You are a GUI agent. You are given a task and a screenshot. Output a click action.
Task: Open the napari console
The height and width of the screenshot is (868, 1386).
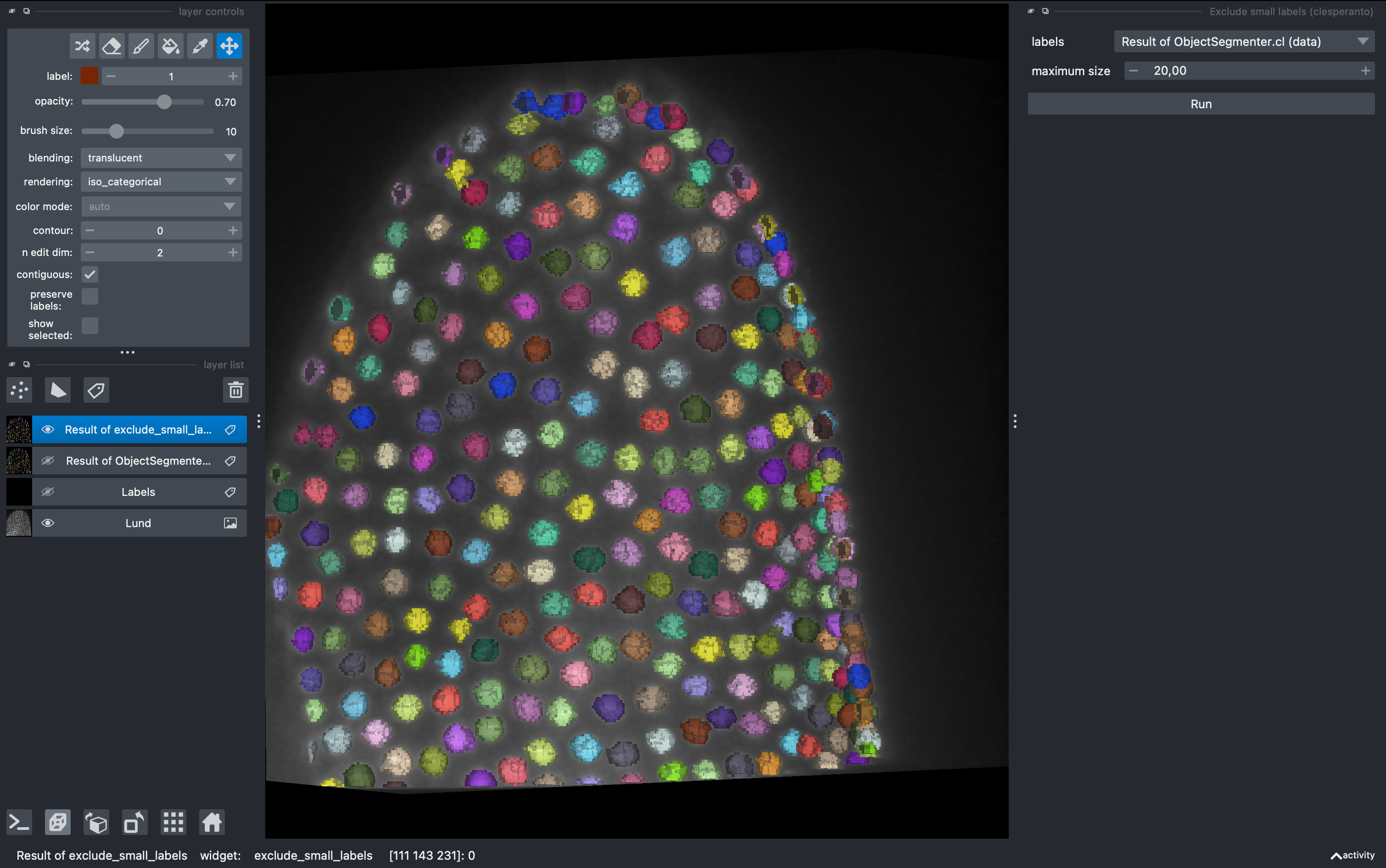coord(19,823)
